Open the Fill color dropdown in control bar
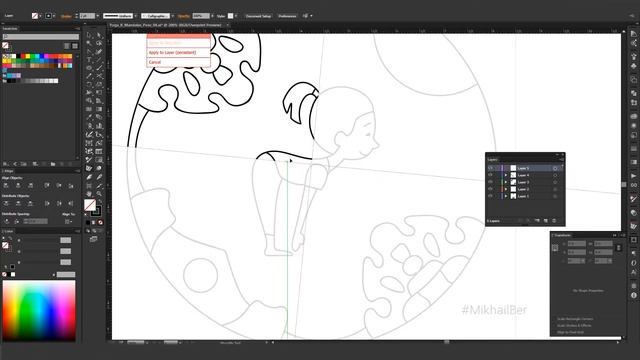The image size is (640, 360). [40, 16]
